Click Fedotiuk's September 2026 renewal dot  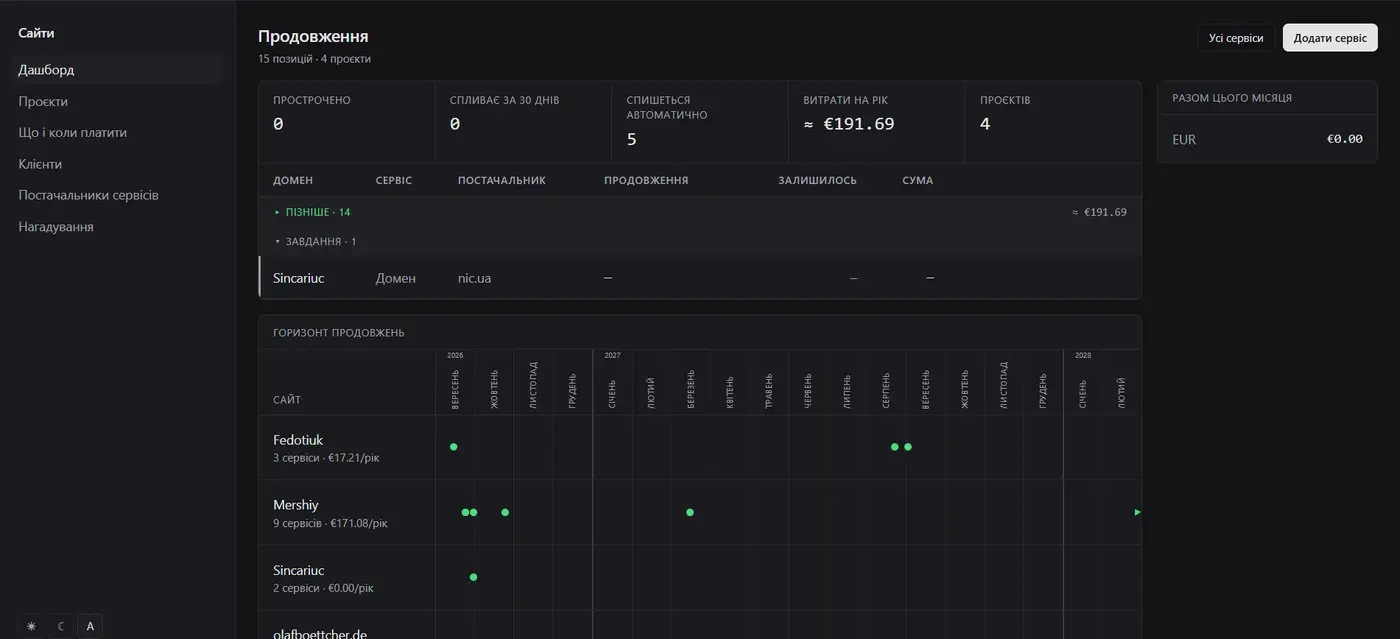(x=453, y=447)
